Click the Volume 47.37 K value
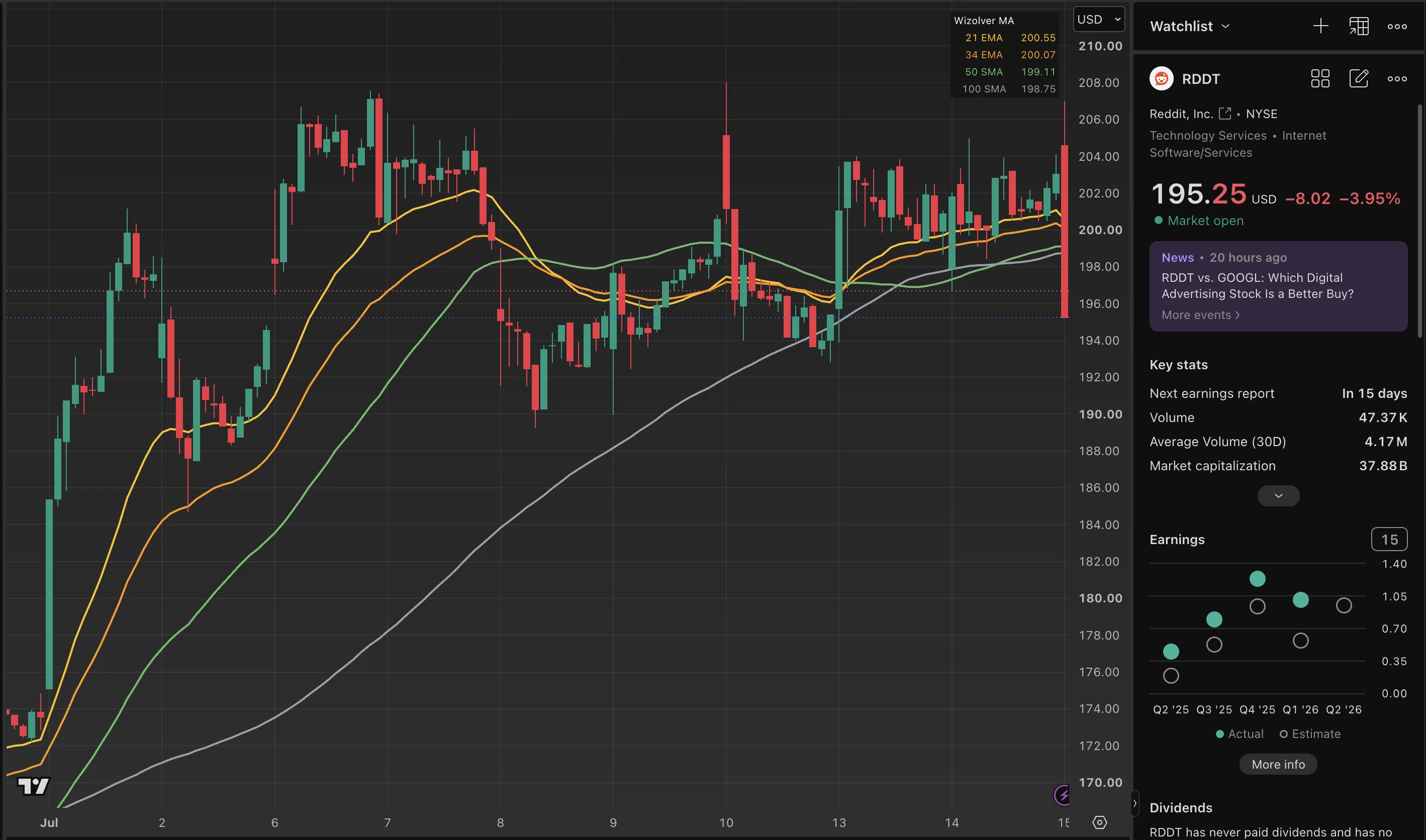Image resolution: width=1426 pixels, height=840 pixels. point(1383,417)
